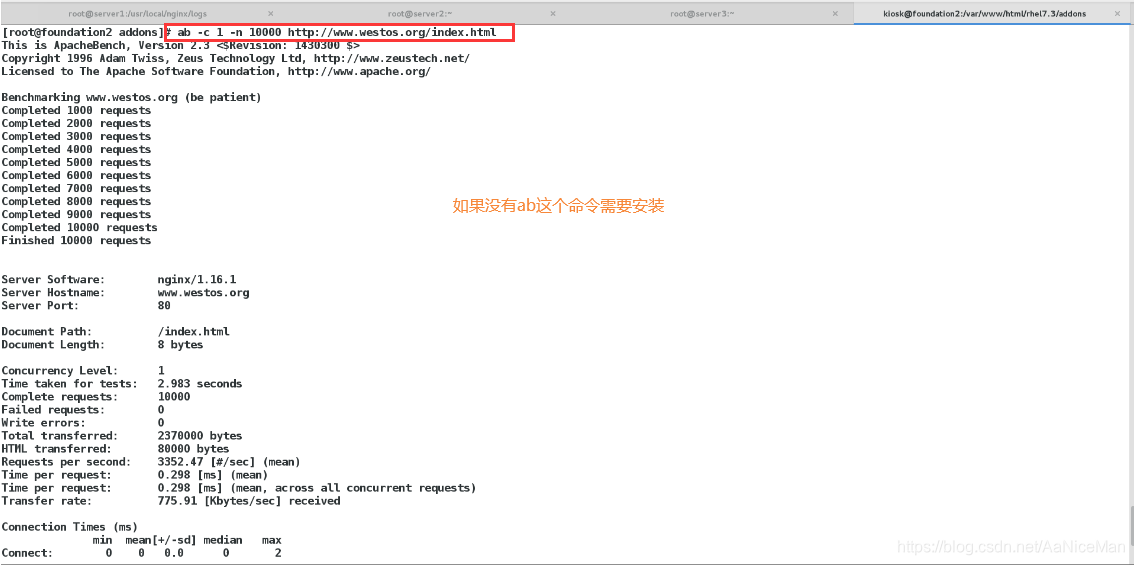Click the '80000 bytes' value

[194, 449]
